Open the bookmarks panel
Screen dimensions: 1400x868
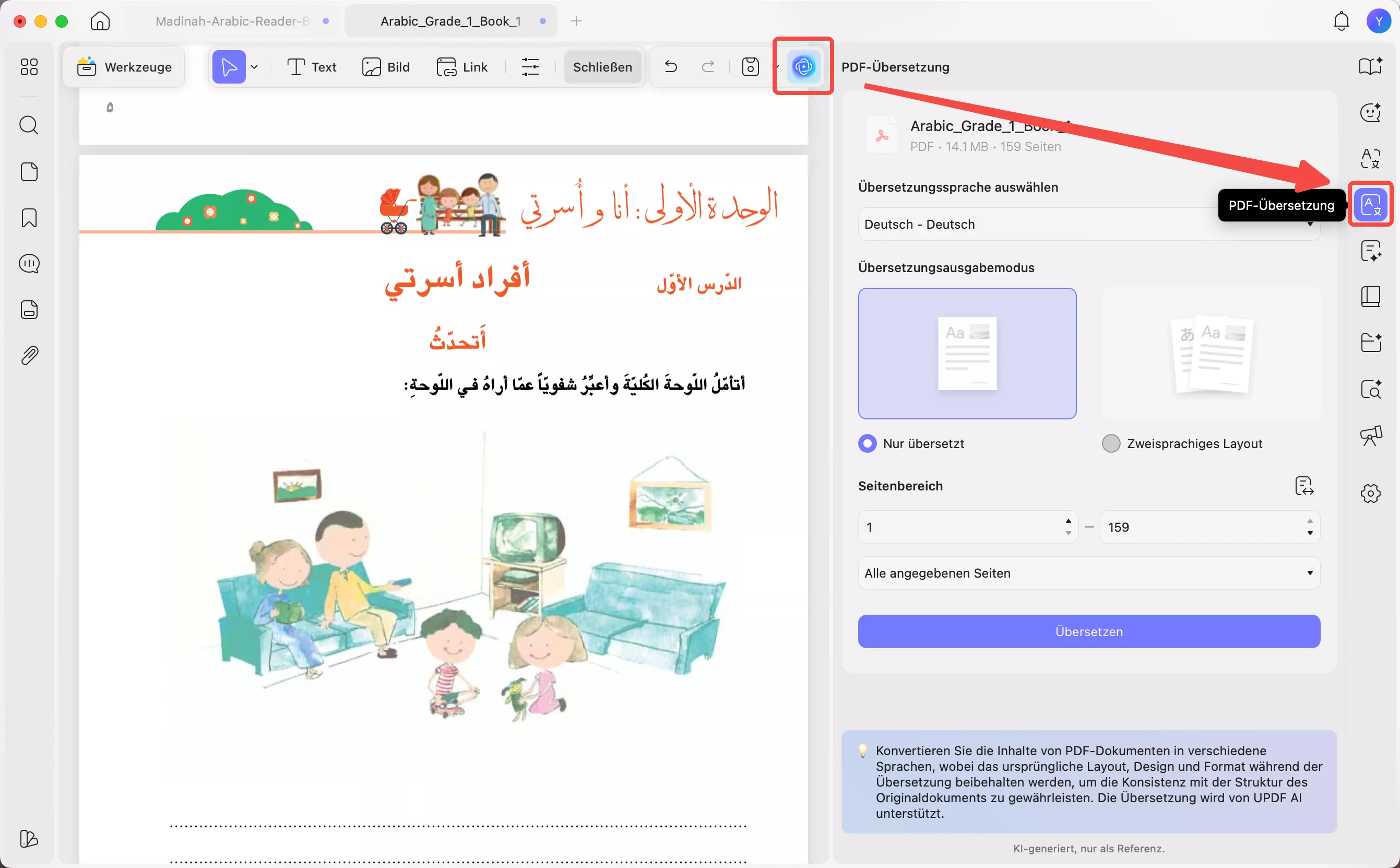pyautogui.click(x=28, y=218)
